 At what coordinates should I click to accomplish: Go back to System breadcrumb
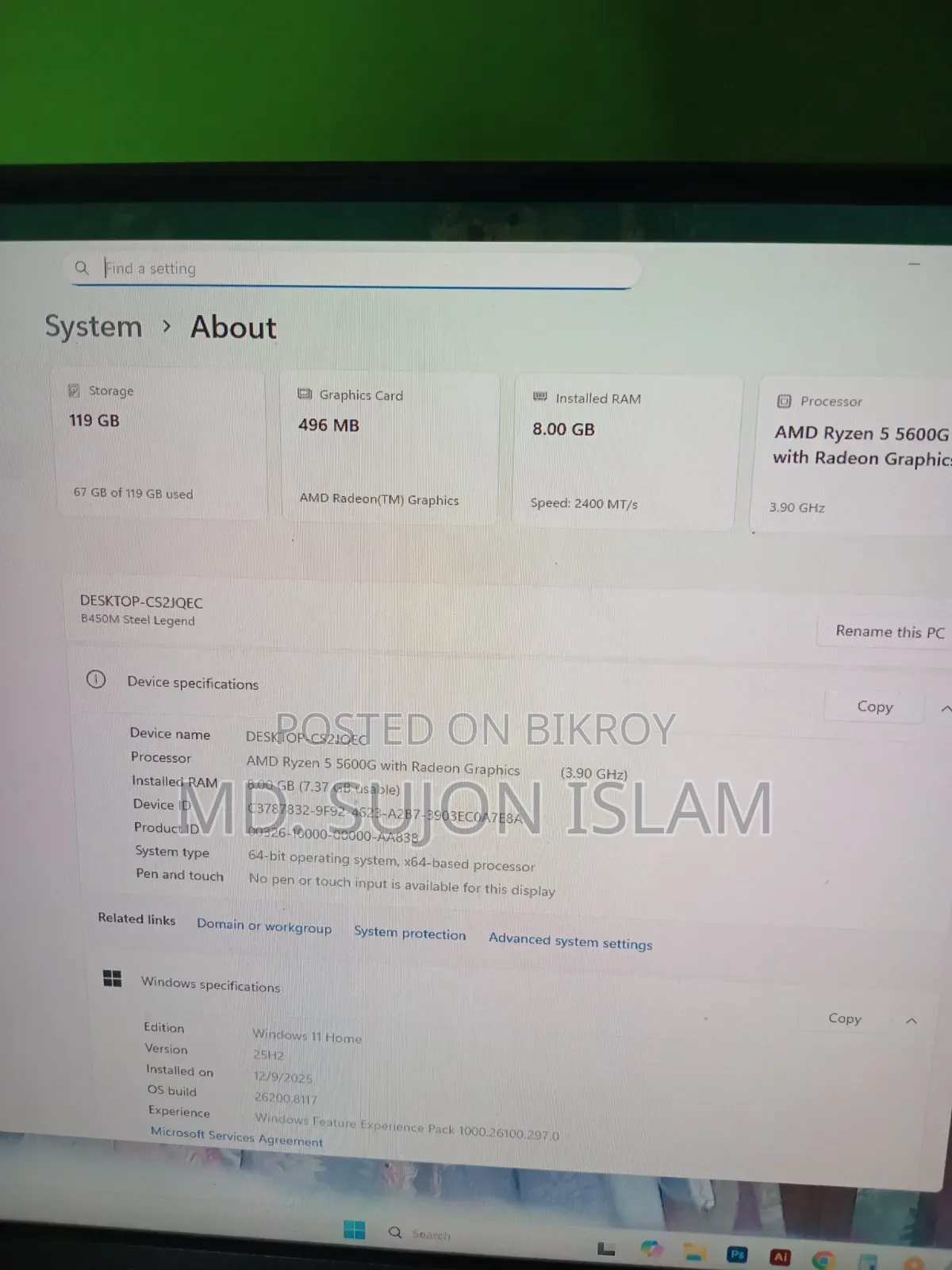pyautogui.click(x=94, y=326)
